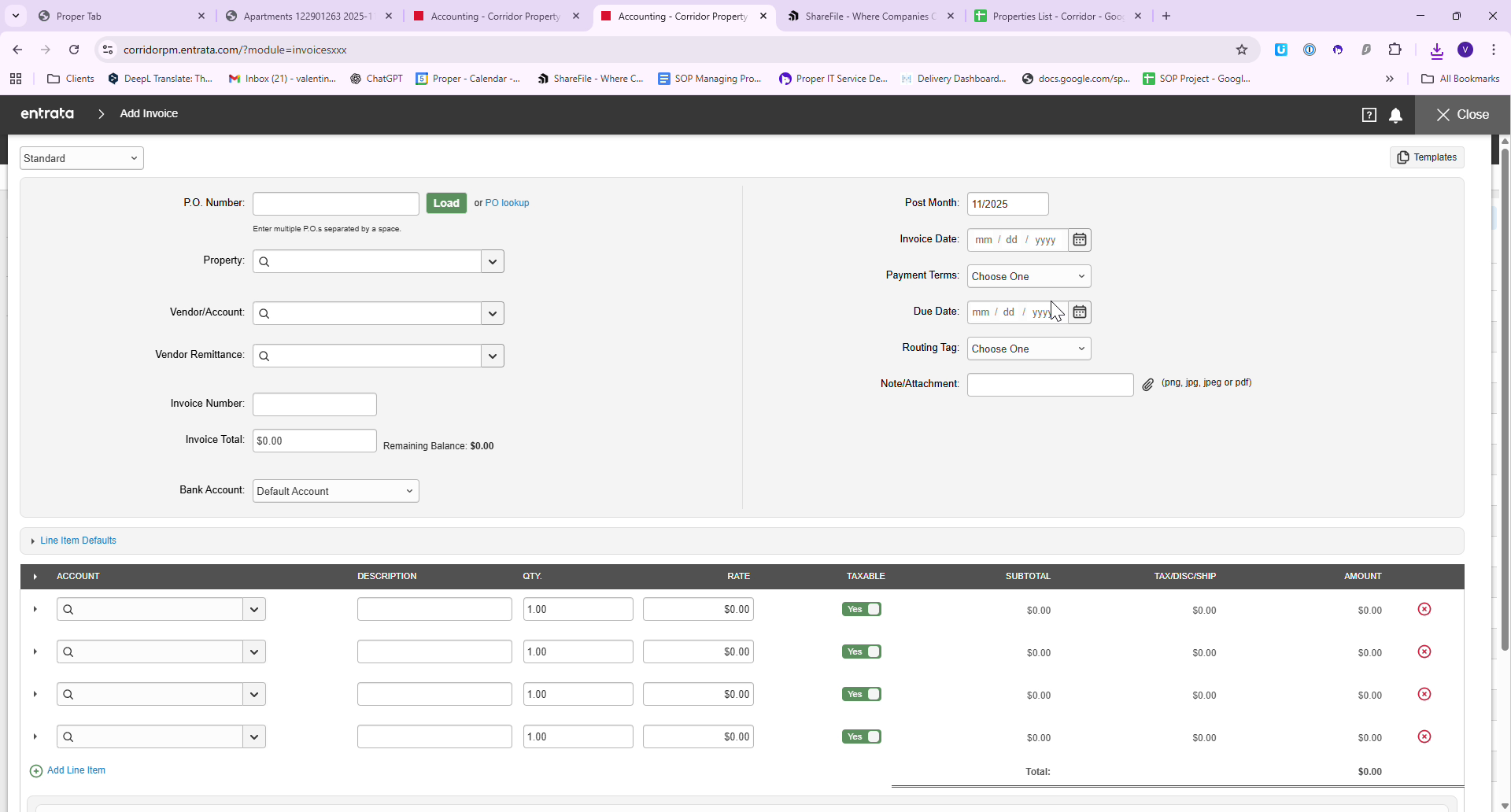The height and width of the screenshot is (812, 1511).
Task: Open the Due Date calendar picker
Action: (1080, 312)
